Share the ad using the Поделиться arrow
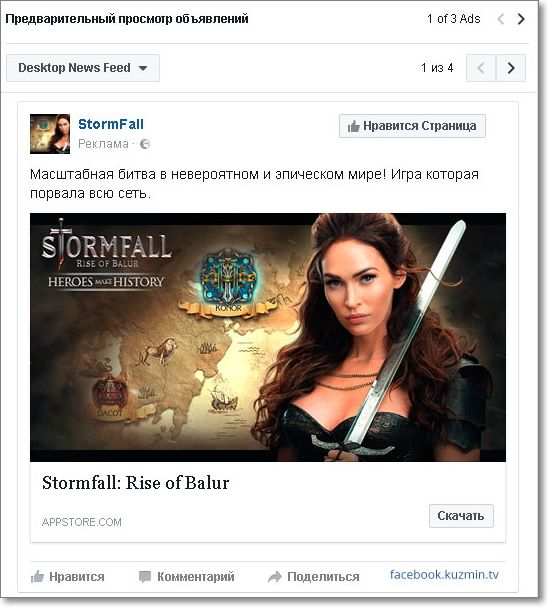 click(x=275, y=577)
